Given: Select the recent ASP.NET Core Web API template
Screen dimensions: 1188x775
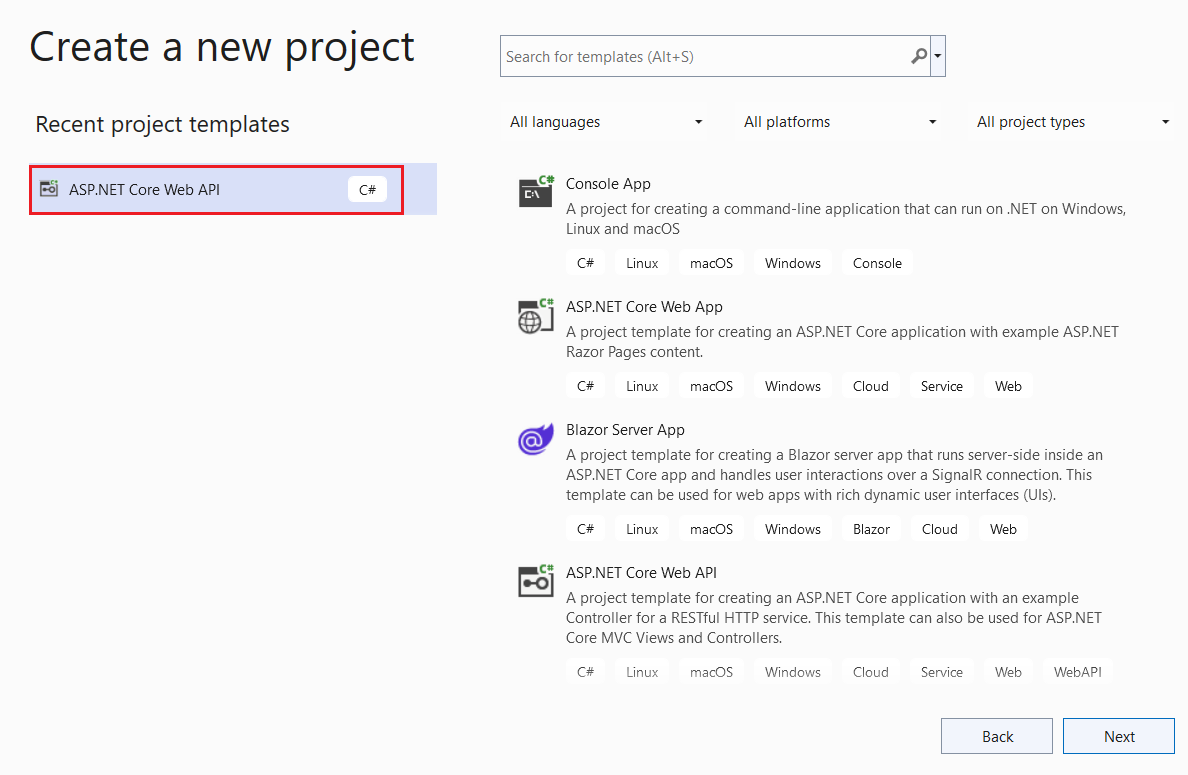Looking at the screenshot, I should point(200,188).
